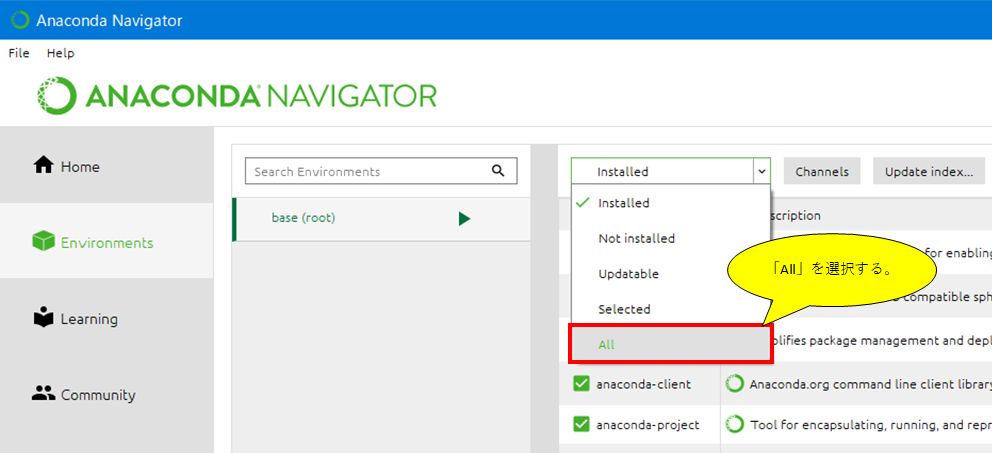992x453 pixels.
Task: Click the anaconda-project package name
Action: pos(648,425)
